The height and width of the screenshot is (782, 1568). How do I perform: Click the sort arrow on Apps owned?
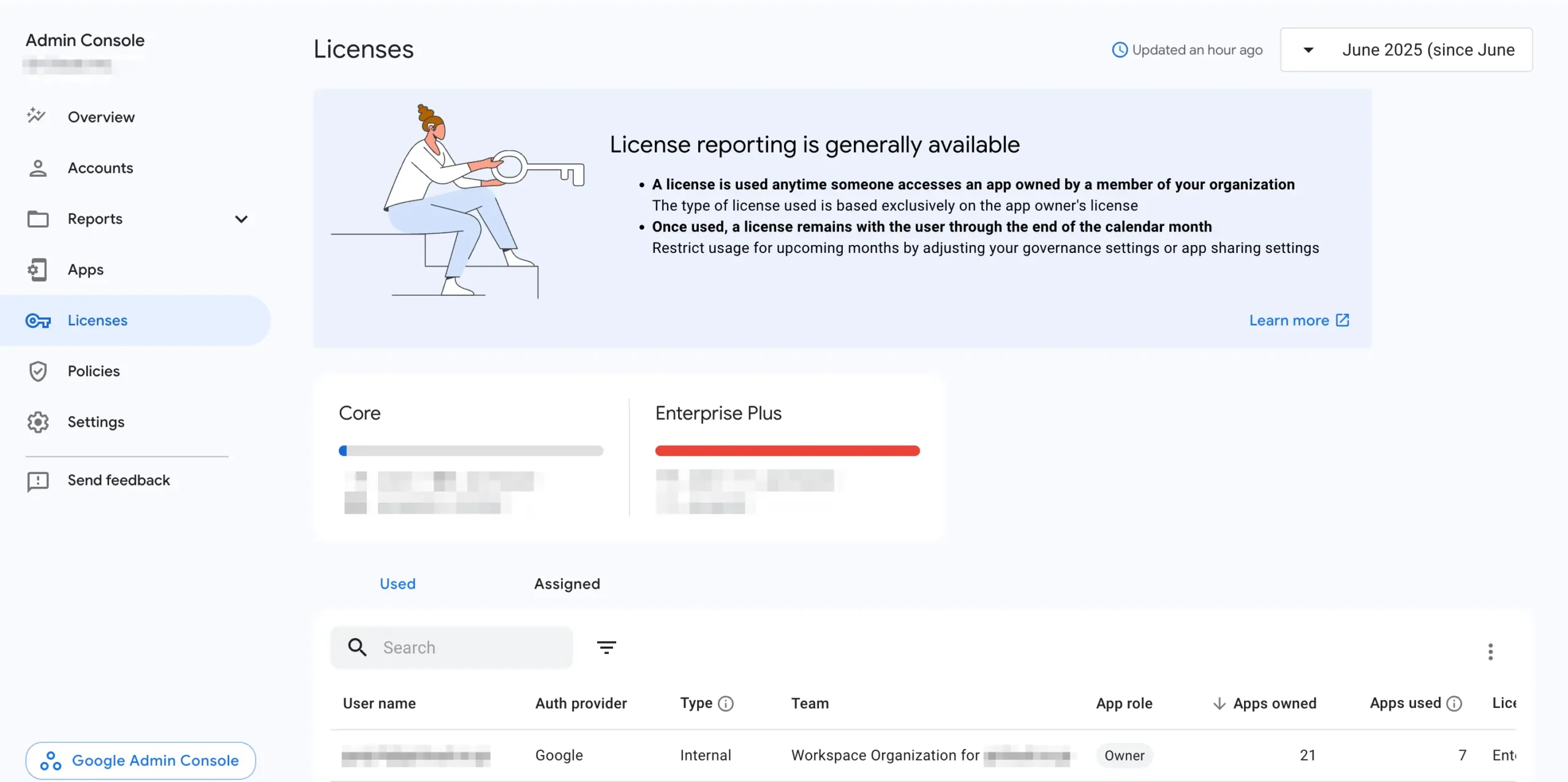(x=1219, y=704)
